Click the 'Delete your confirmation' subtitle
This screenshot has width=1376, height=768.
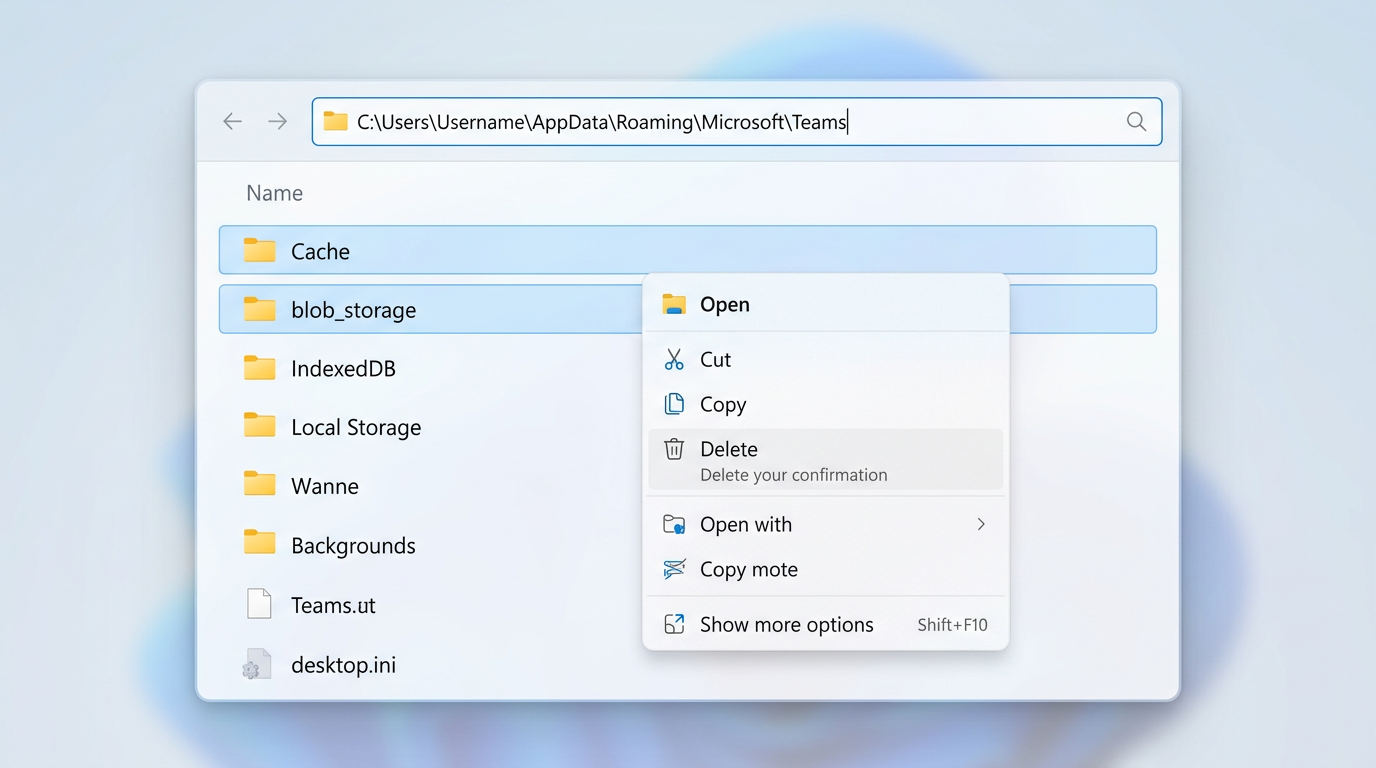[x=794, y=475]
